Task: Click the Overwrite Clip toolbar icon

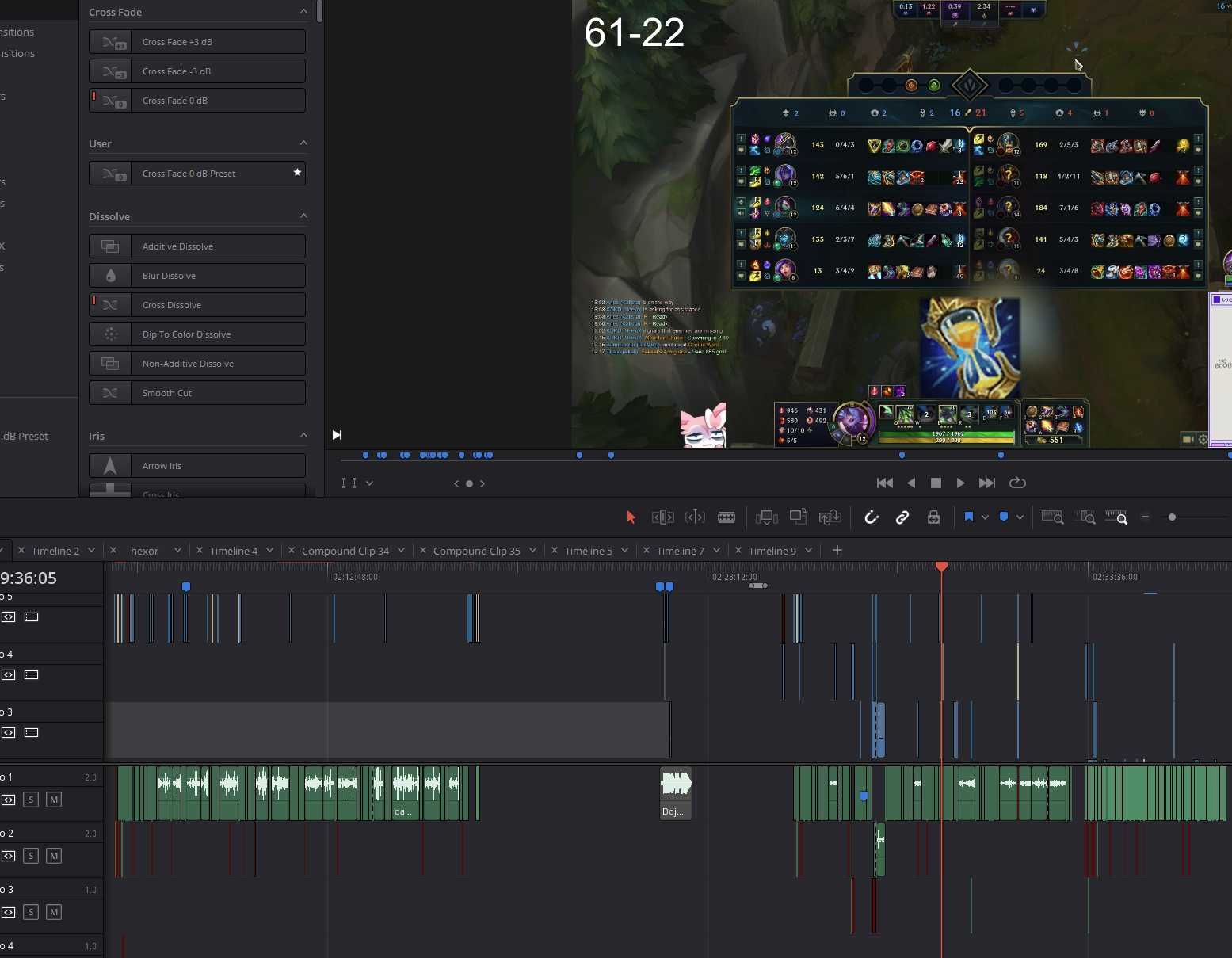Action: click(x=799, y=517)
